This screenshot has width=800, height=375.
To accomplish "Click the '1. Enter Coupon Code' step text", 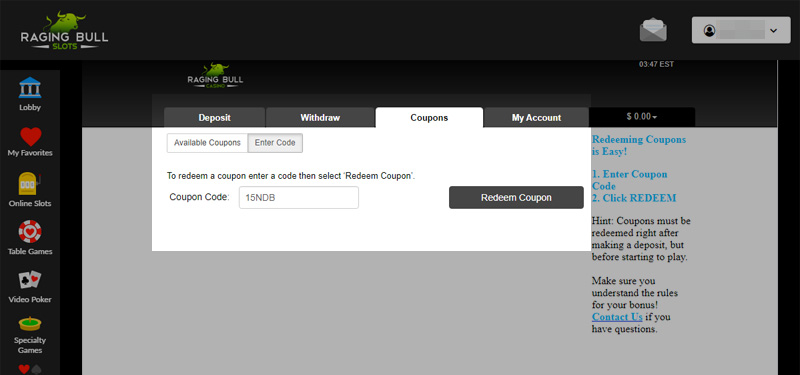I will coord(629,180).
